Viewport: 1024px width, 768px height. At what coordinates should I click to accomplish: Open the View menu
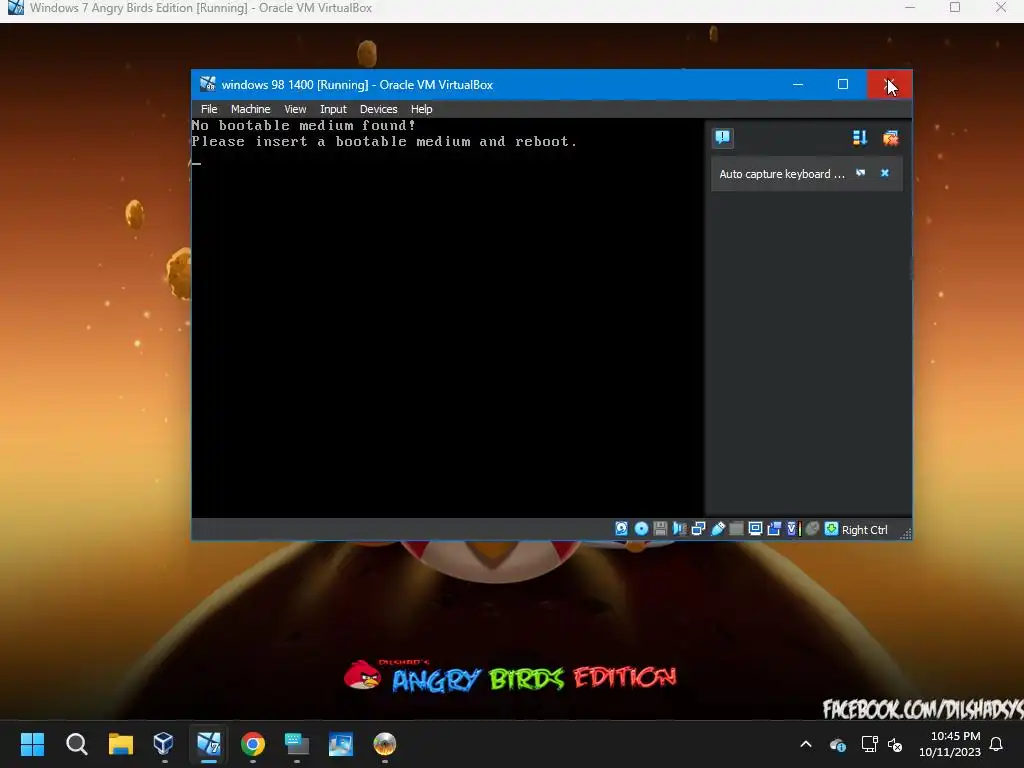click(295, 109)
